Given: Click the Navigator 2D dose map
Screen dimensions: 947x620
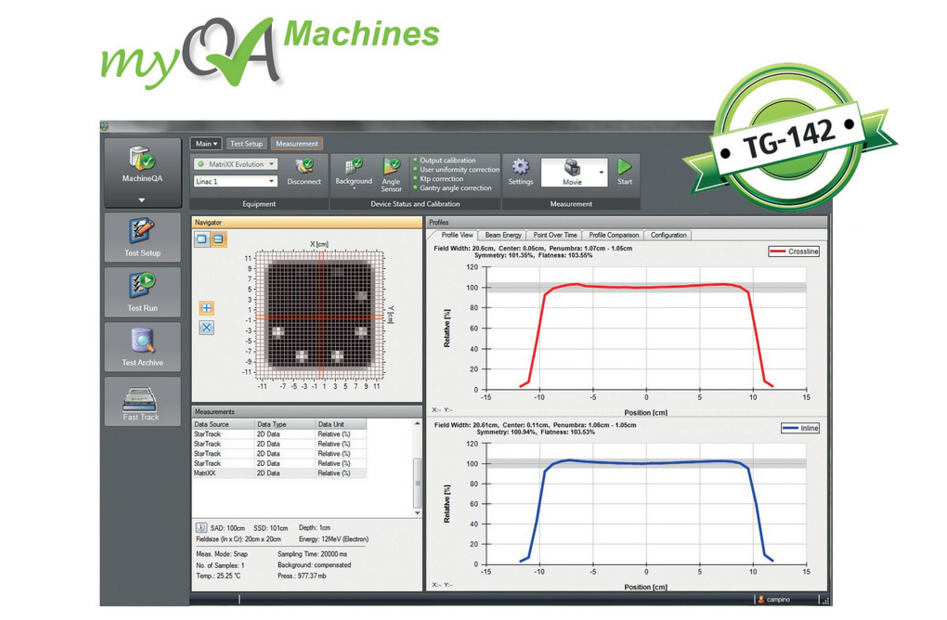Looking at the screenshot, I should pyautogui.click(x=319, y=316).
